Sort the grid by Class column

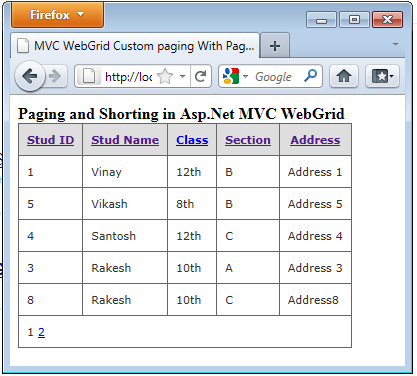point(192,140)
